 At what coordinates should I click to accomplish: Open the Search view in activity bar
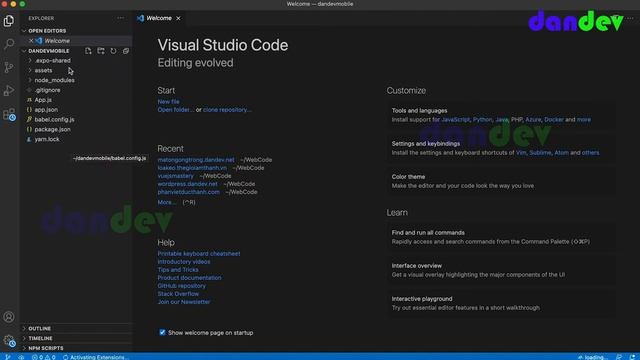[x=9, y=44]
